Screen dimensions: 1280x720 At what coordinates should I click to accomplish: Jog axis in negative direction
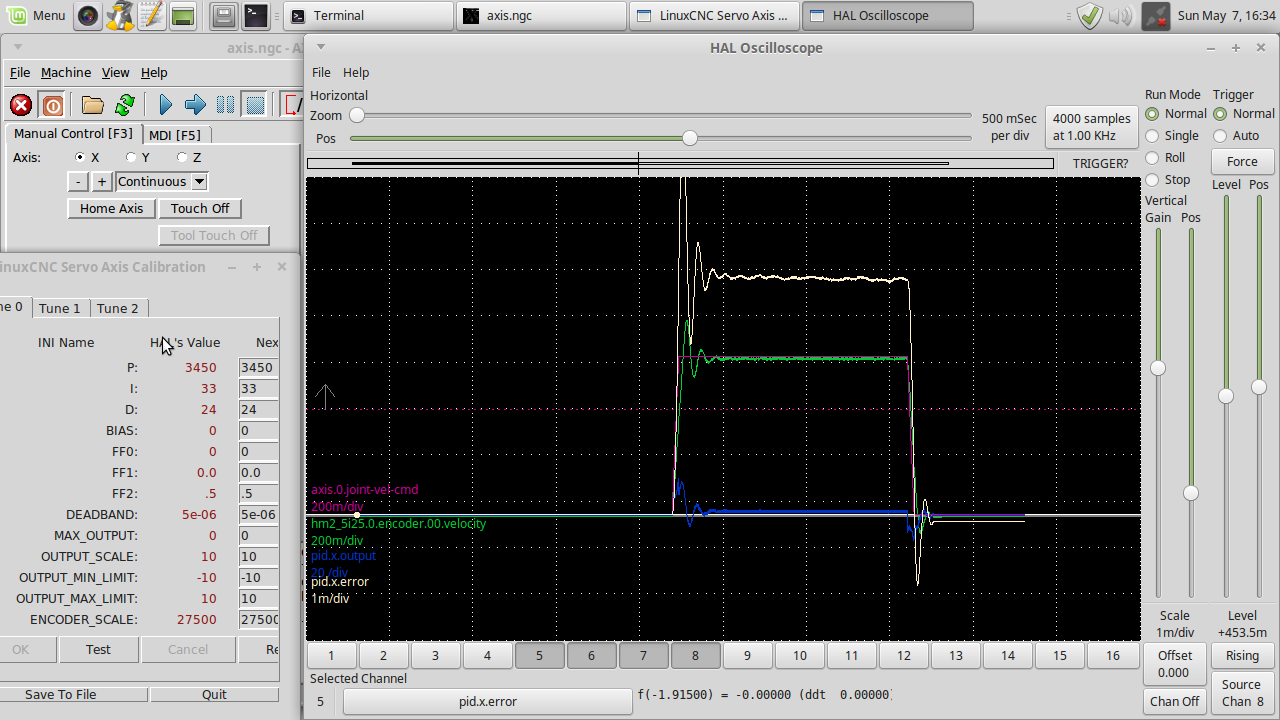click(x=78, y=181)
